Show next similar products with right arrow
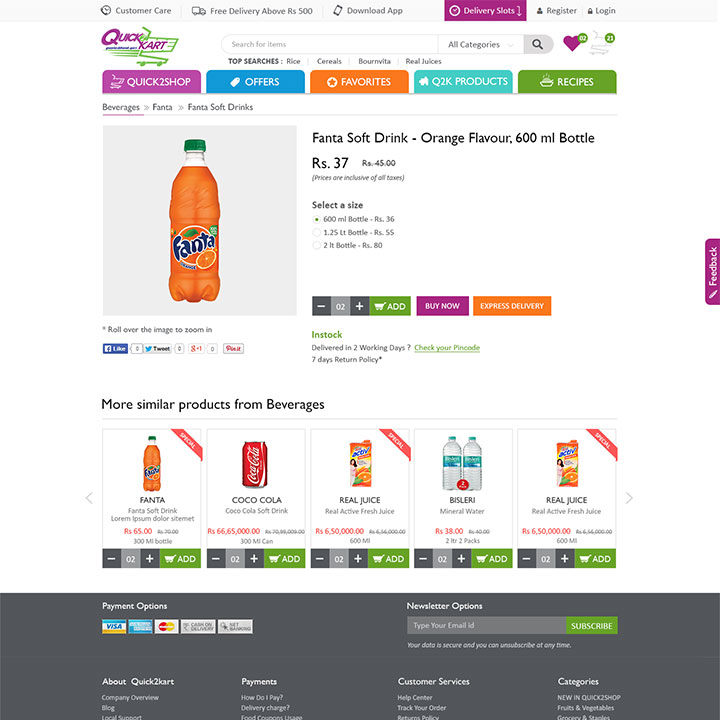The width and height of the screenshot is (720, 720). 629,498
